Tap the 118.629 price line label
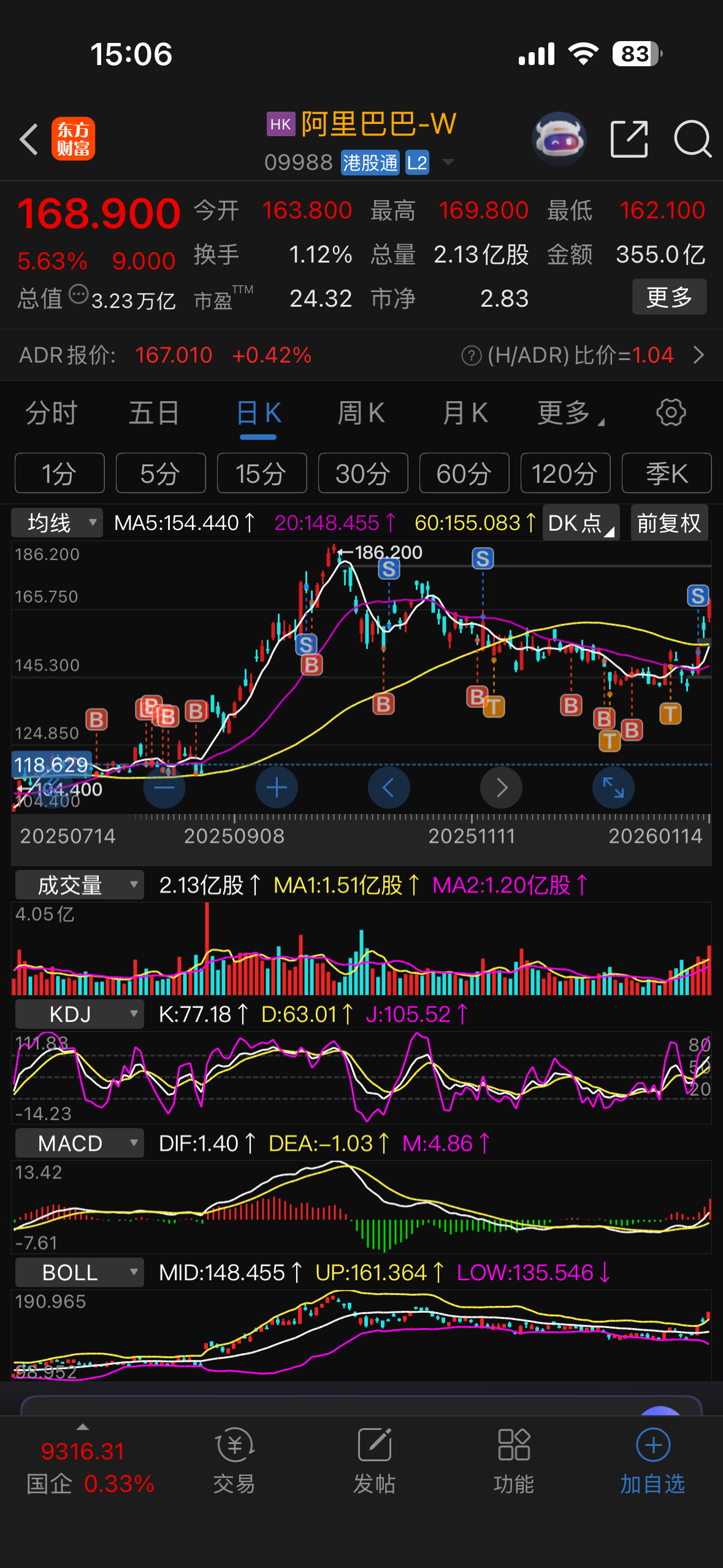 click(52, 765)
